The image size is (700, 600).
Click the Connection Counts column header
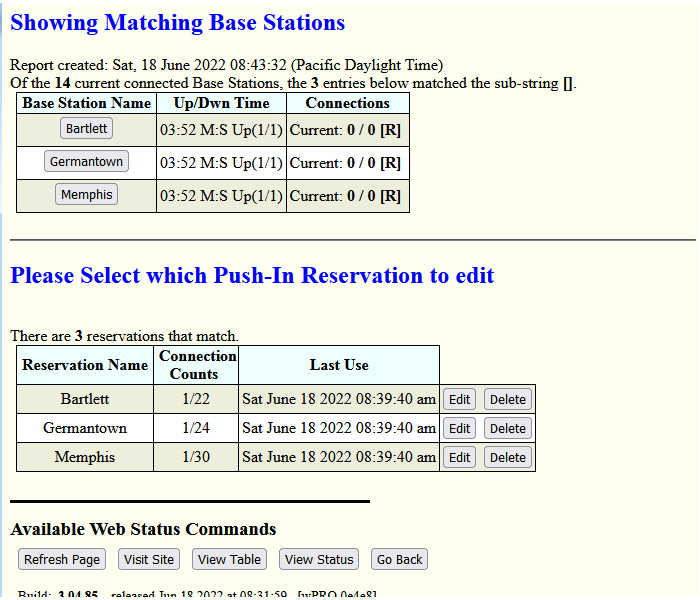click(195, 365)
